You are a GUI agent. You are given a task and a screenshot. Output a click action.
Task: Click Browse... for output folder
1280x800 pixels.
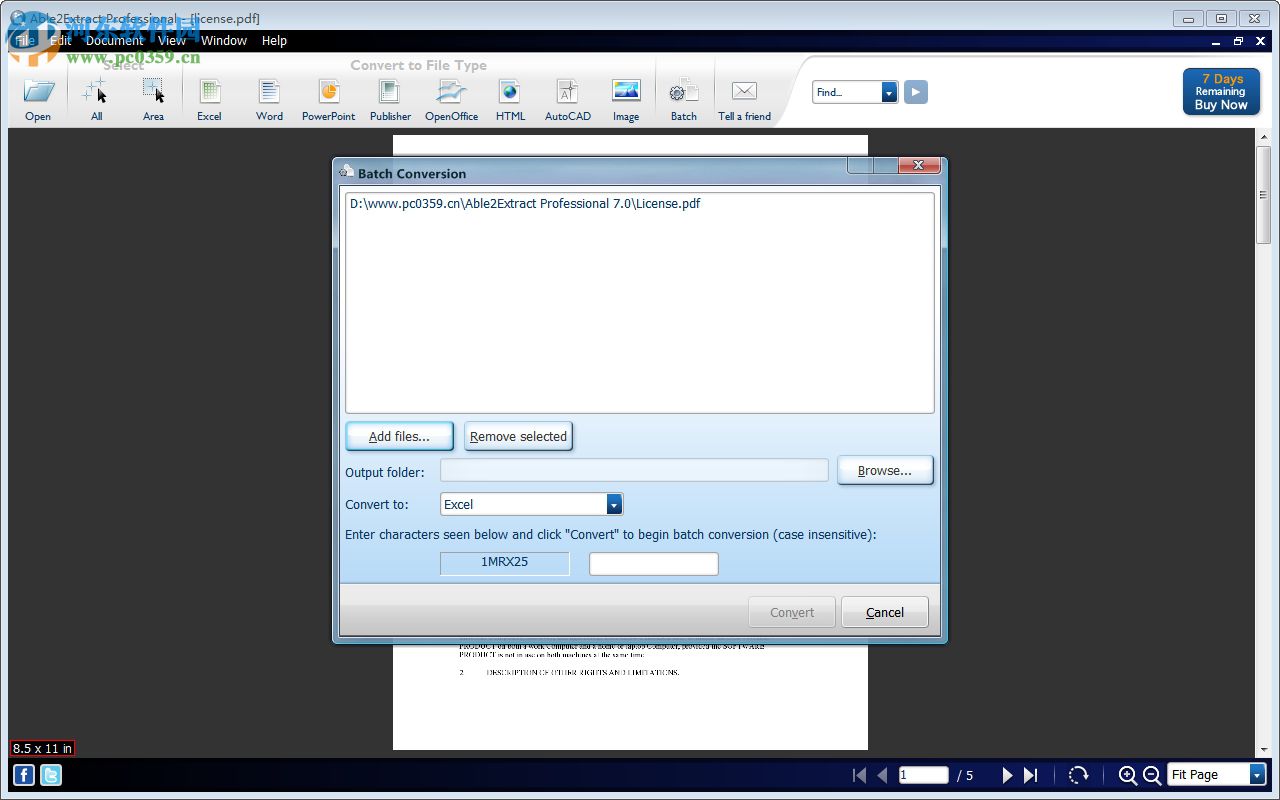tap(885, 470)
